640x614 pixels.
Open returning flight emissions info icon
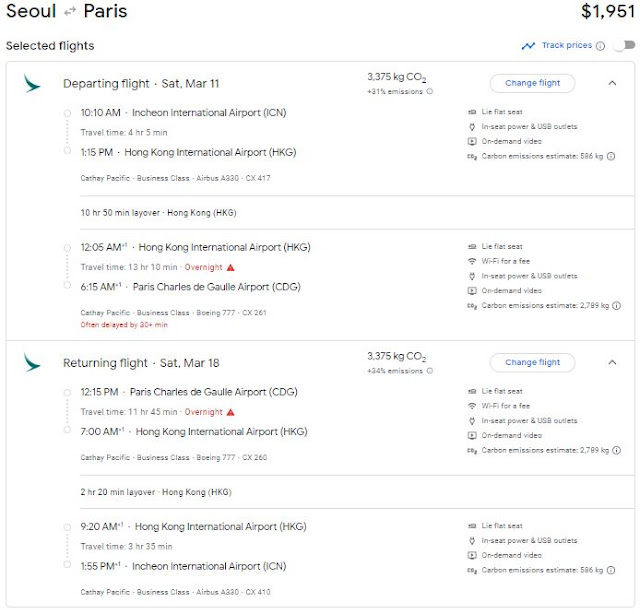[430, 371]
